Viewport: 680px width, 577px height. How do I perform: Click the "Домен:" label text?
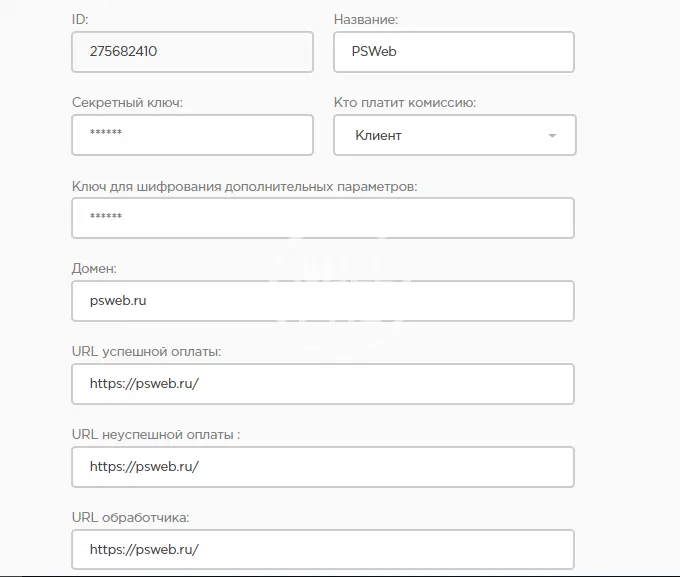95,269
